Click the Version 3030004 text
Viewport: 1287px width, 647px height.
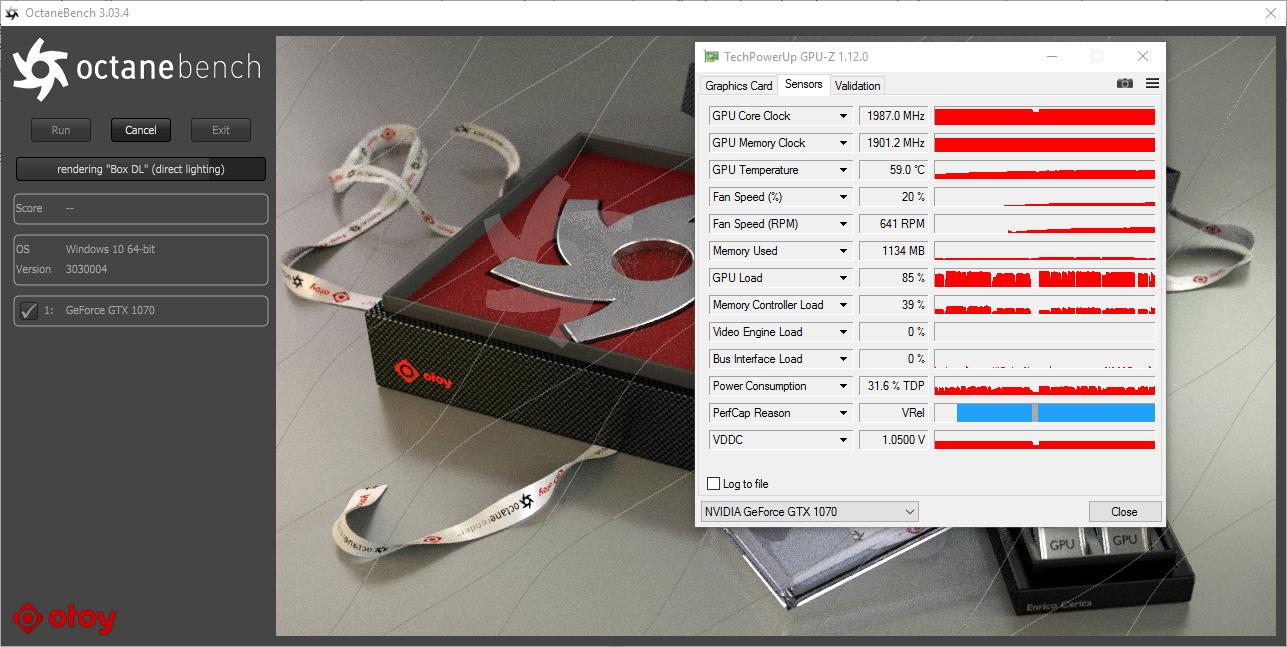pyautogui.click(x=62, y=270)
